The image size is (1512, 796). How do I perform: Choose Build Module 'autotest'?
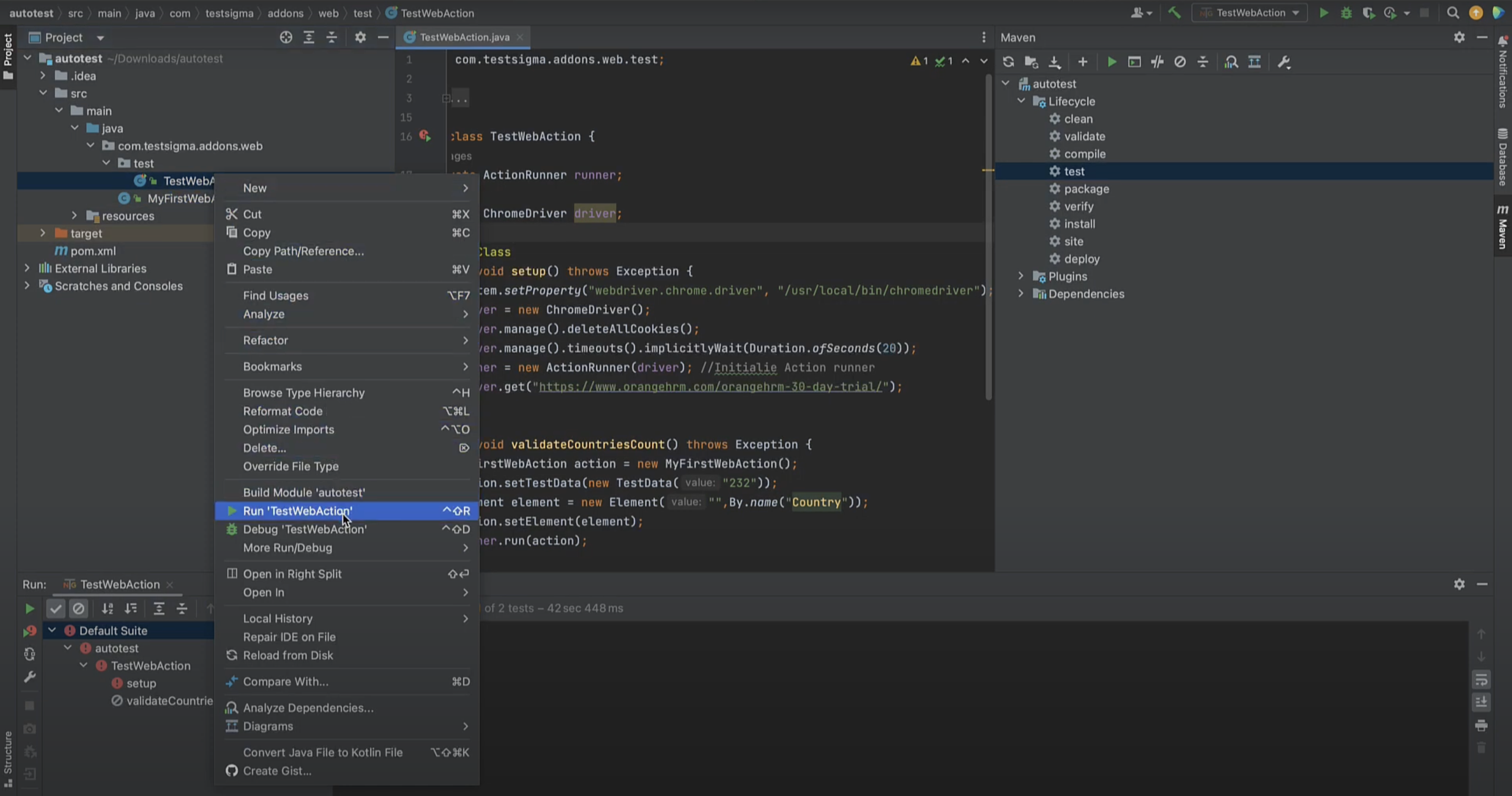pos(347,493)
